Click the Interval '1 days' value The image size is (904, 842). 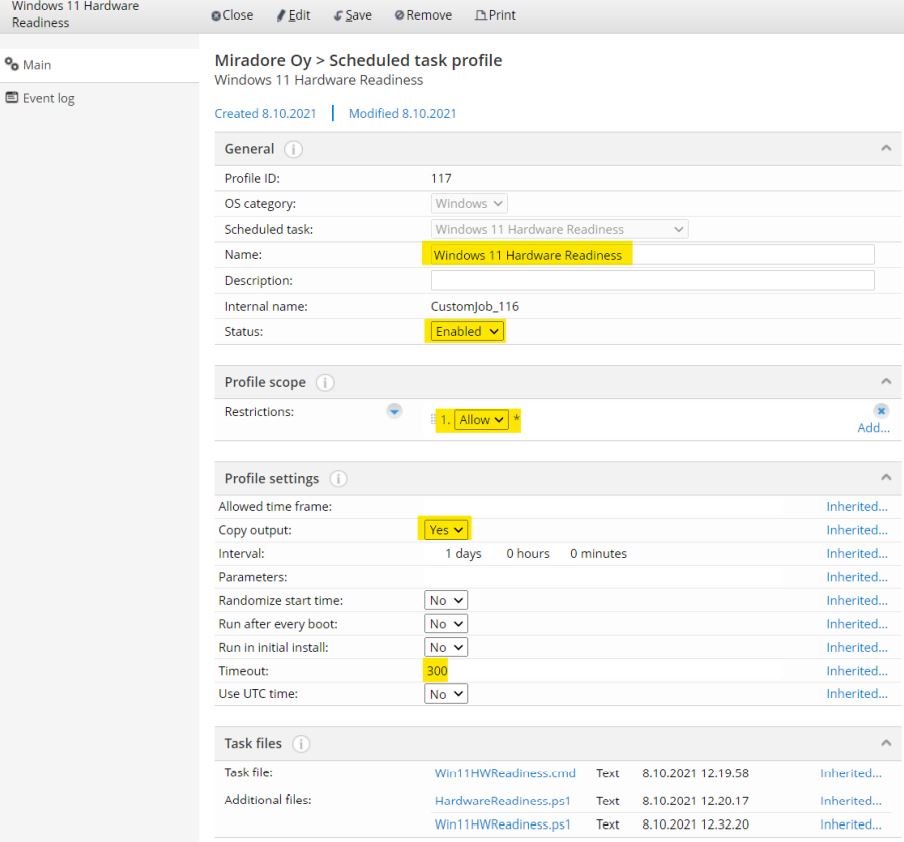(463, 554)
